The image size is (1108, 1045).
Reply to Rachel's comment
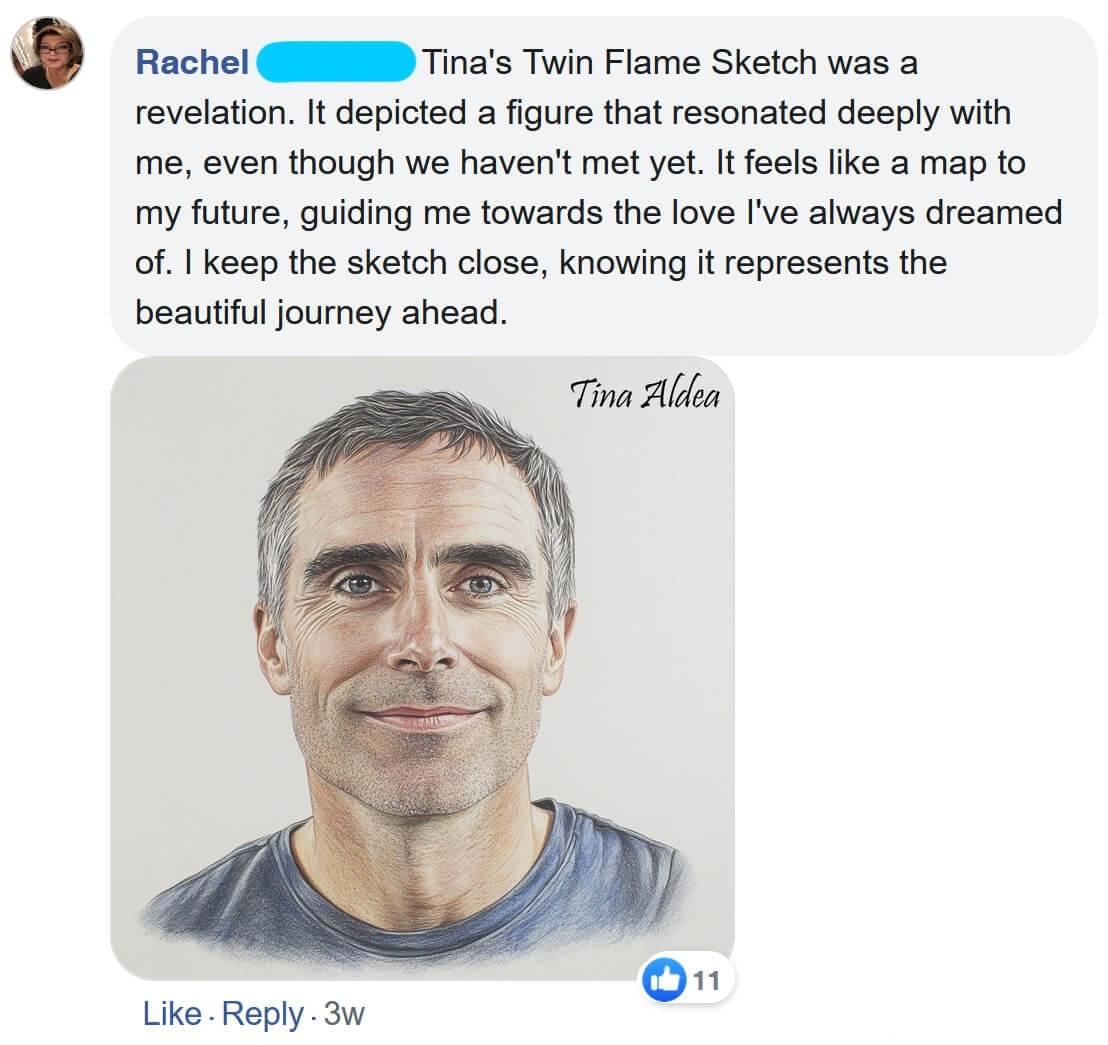tap(262, 1014)
